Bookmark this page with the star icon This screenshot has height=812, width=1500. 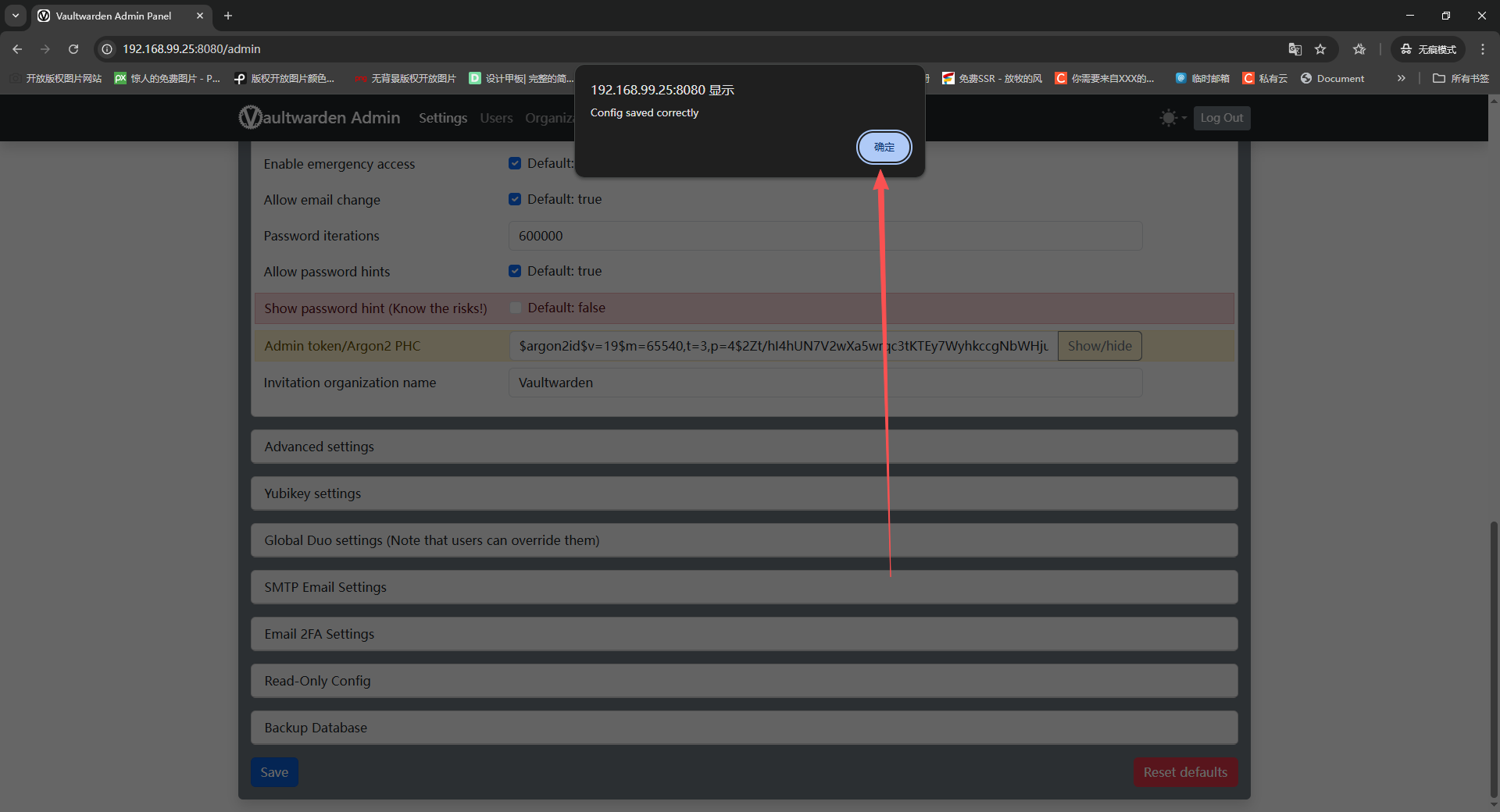pos(1320,49)
